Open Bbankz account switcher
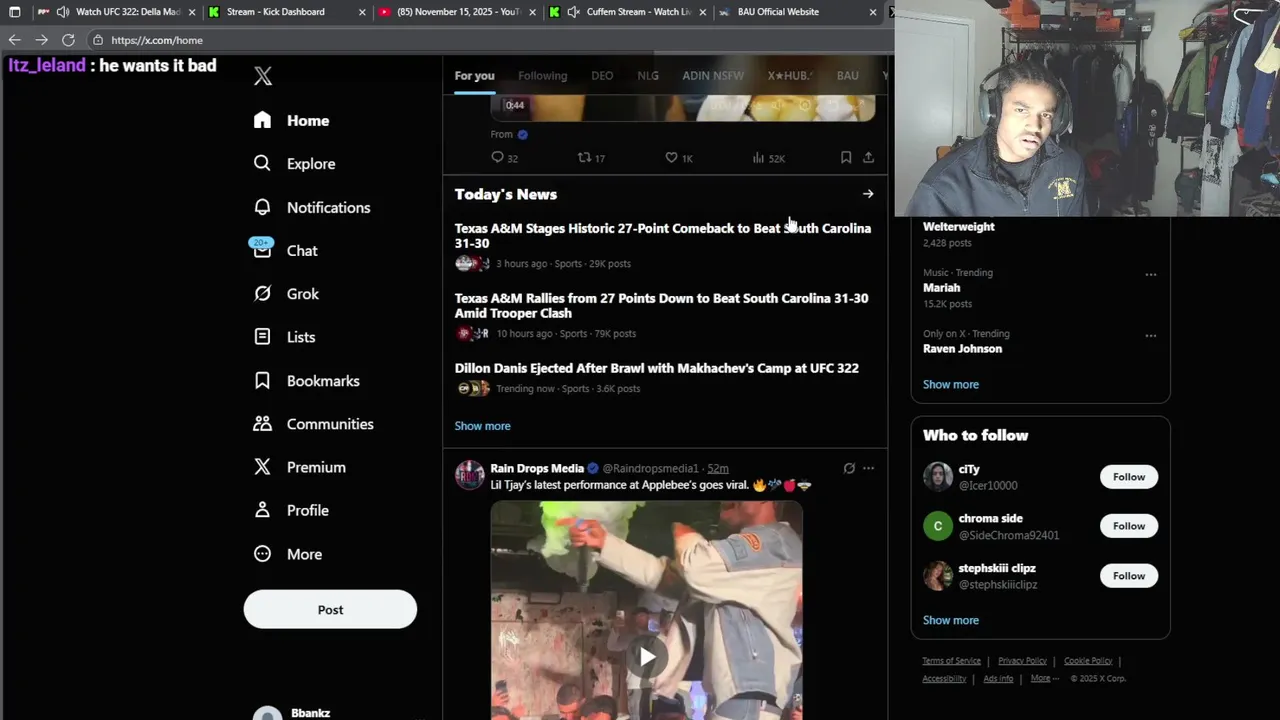1280x720 pixels. (330, 712)
